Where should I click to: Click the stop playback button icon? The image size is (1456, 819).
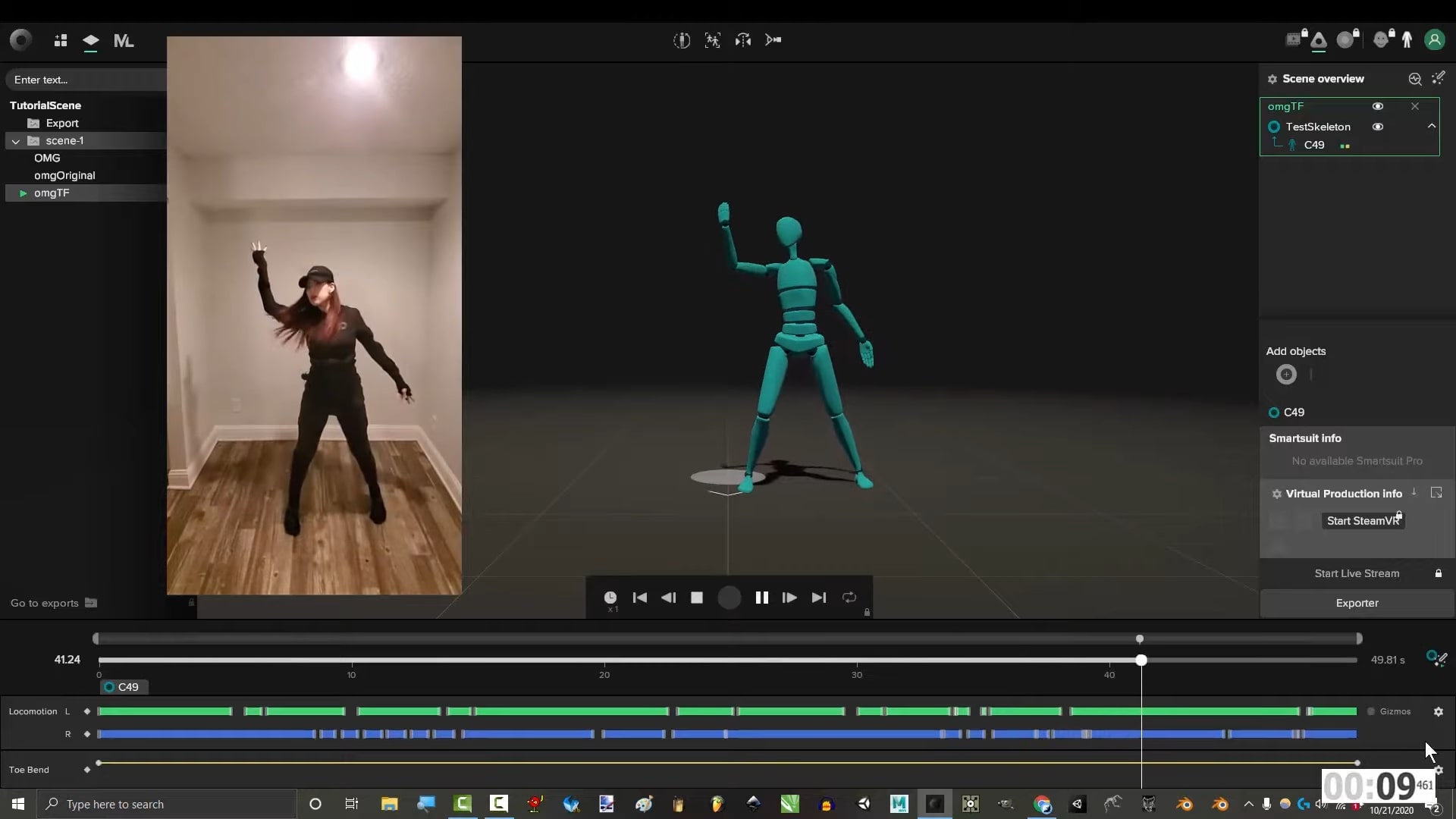click(x=697, y=597)
